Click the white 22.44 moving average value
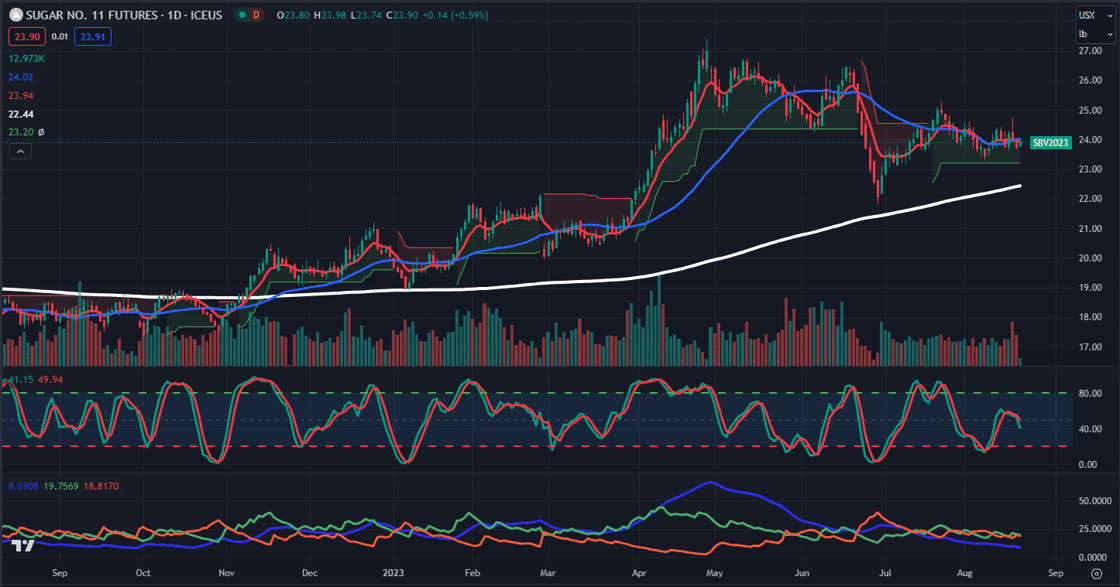The height and width of the screenshot is (587, 1120). pyautogui.click(x=21, y=114)
